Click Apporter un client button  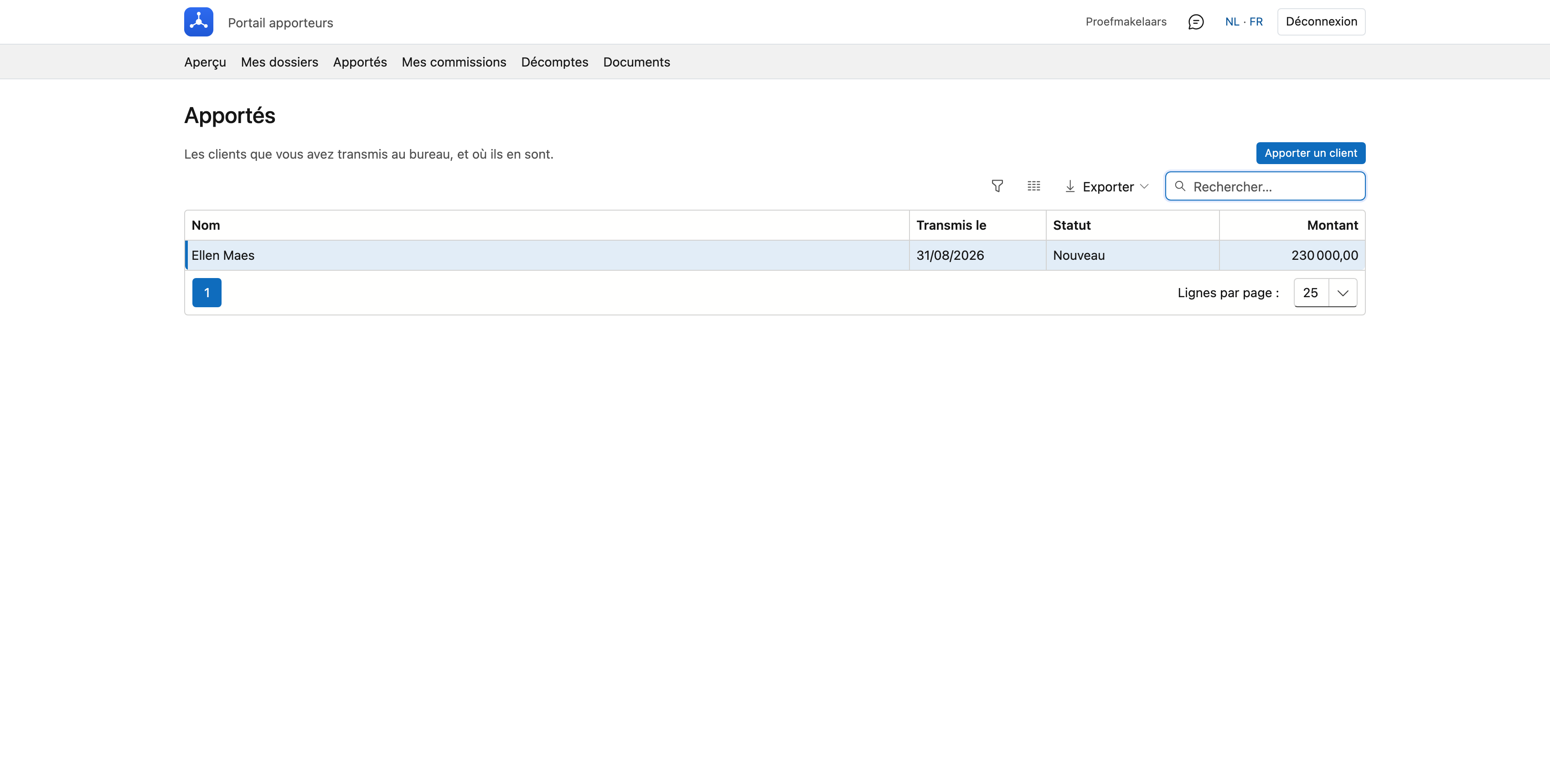click(x=1311, y=153)
